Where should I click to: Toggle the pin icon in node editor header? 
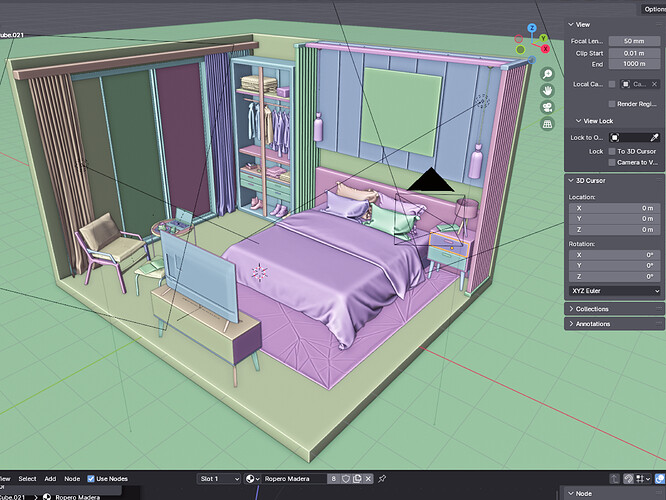pos(382,479)
